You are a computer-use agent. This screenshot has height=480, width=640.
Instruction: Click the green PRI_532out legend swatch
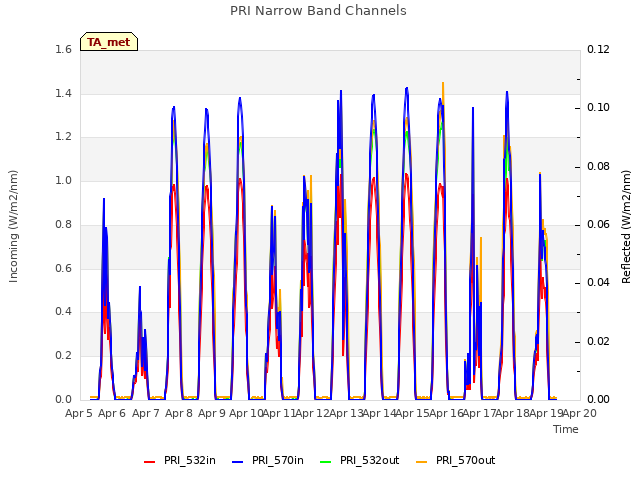pyautogui.click(x=326, y=462)
